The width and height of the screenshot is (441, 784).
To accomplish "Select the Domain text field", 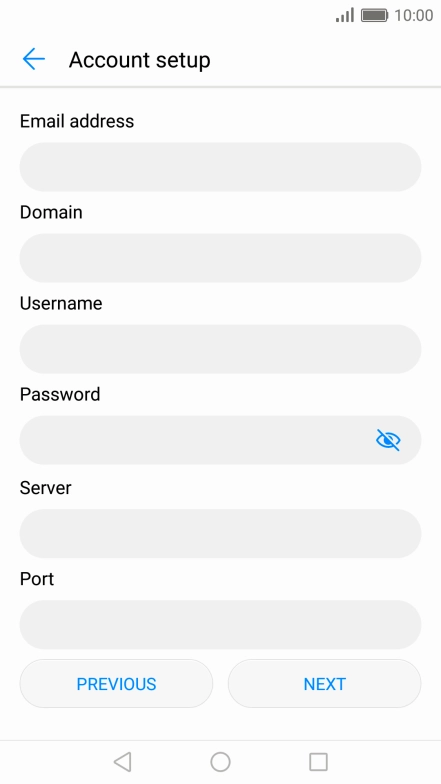I will (220, 258).
